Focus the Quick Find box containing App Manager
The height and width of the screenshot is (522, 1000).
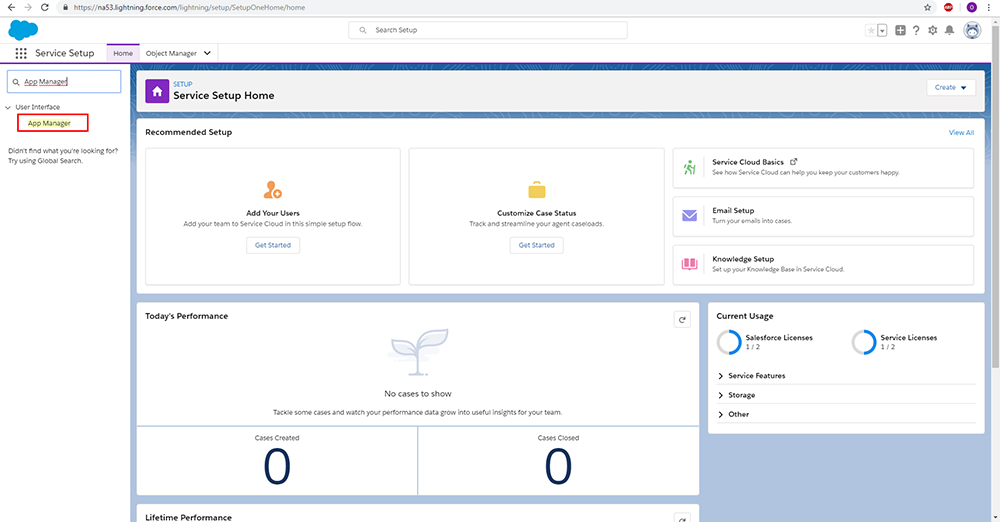point(64,82)
